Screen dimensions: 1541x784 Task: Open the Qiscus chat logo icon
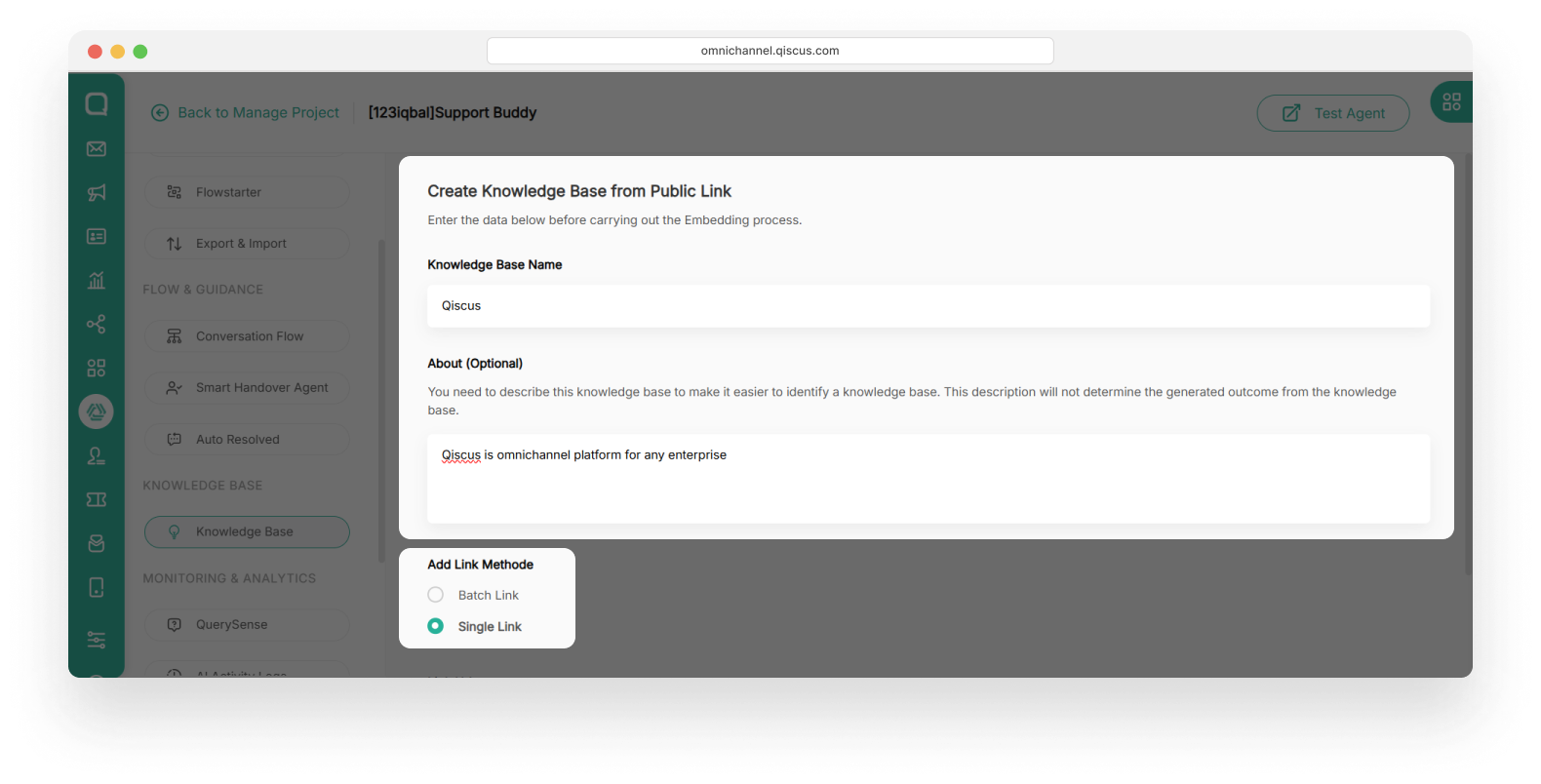point(97,104)
